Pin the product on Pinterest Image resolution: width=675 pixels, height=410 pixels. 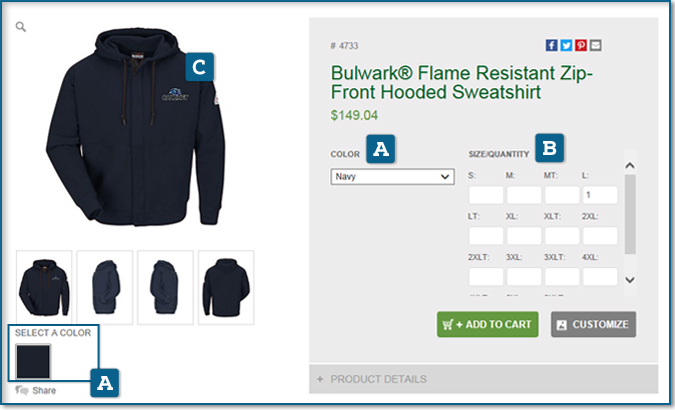point(581,45)
